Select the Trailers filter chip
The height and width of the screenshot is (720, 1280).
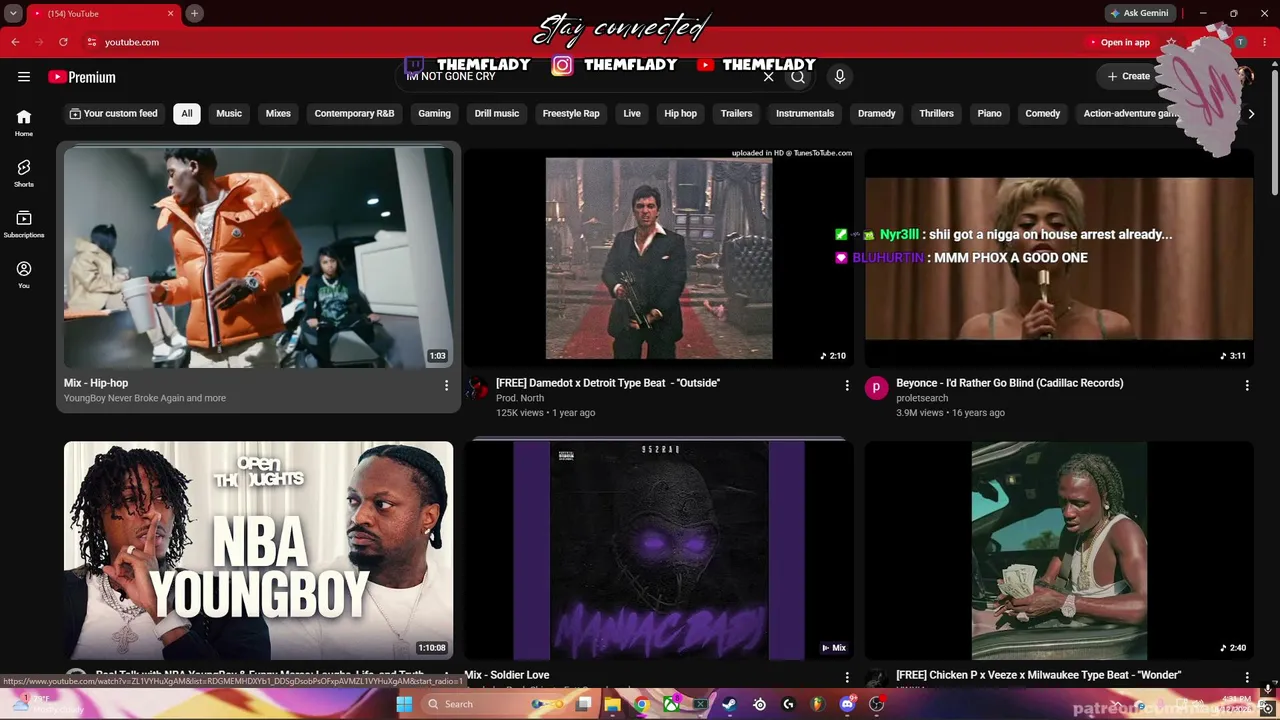click(x=737, y=113)
